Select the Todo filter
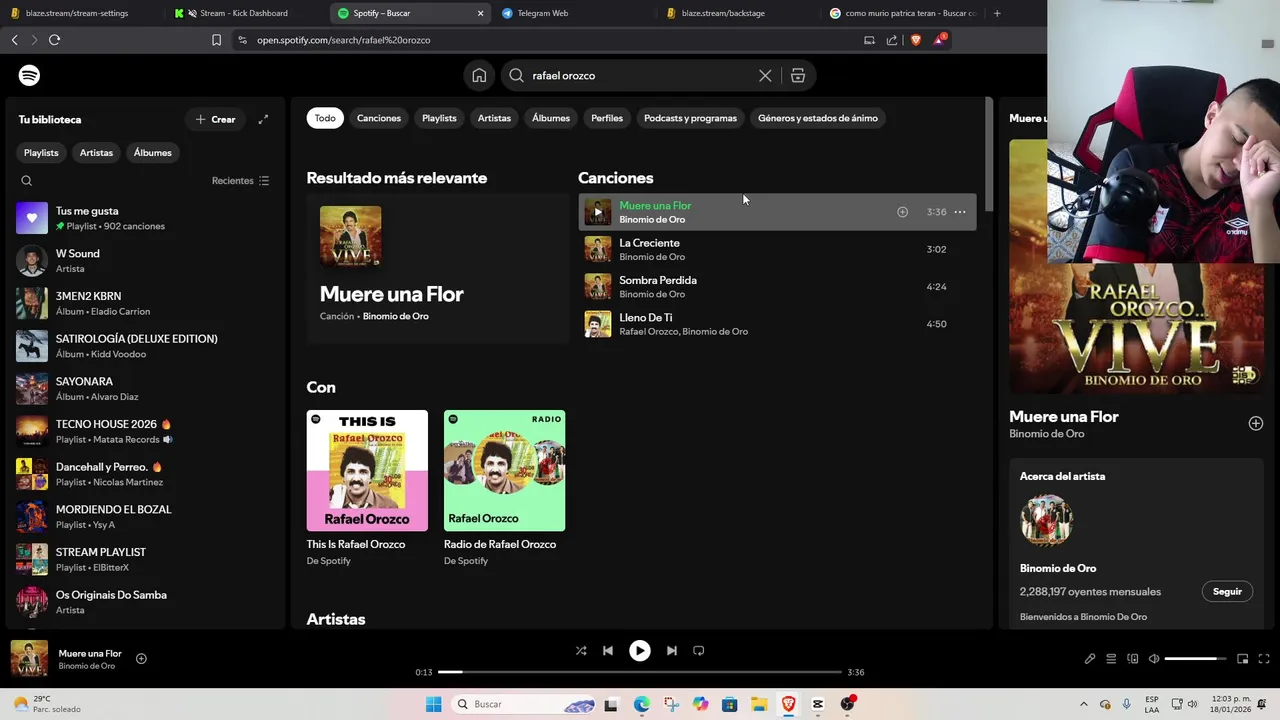Screen dimensions: 1280x720 pos(325,118)
